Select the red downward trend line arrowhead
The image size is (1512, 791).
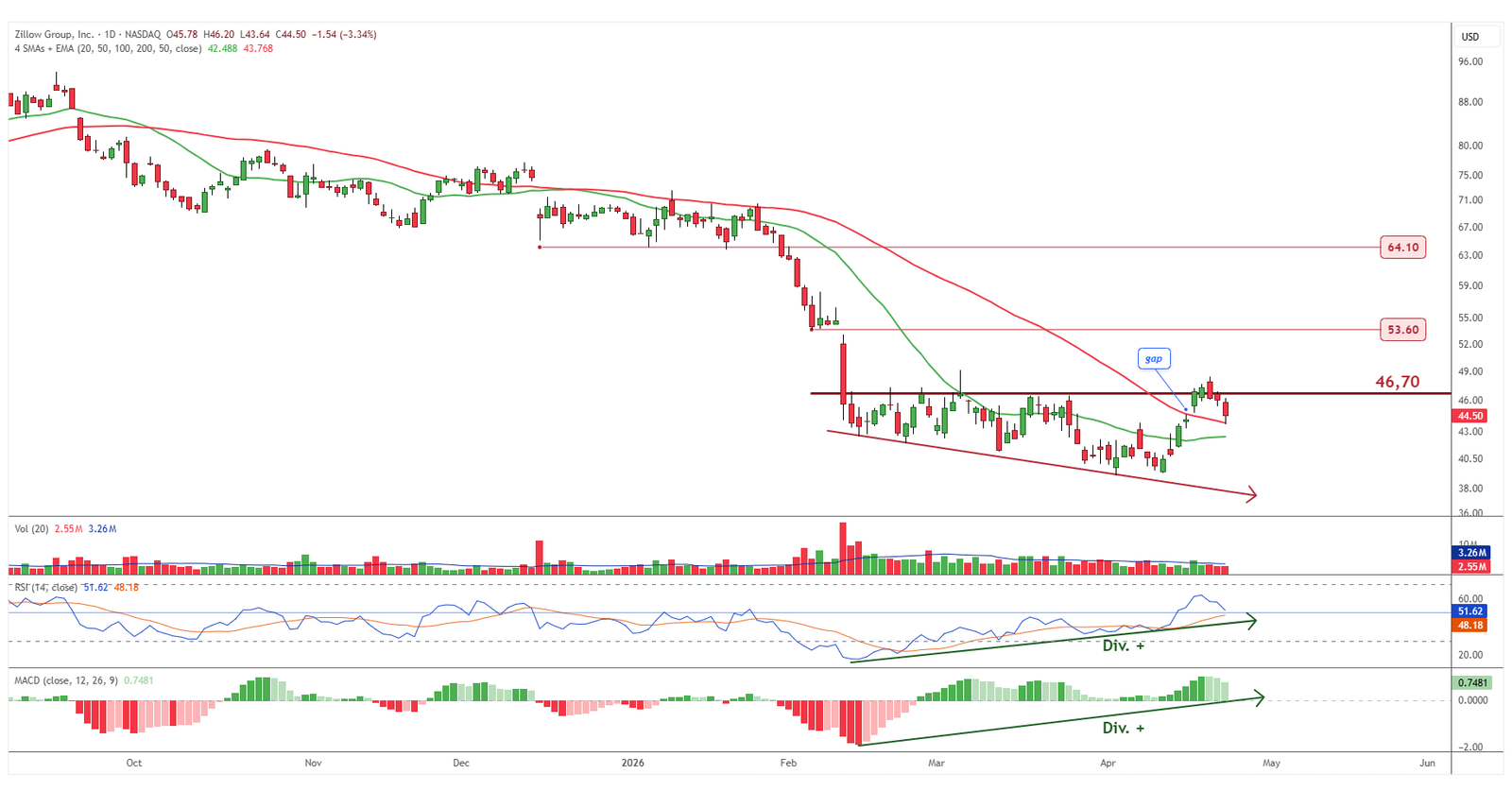[1252, 494]
